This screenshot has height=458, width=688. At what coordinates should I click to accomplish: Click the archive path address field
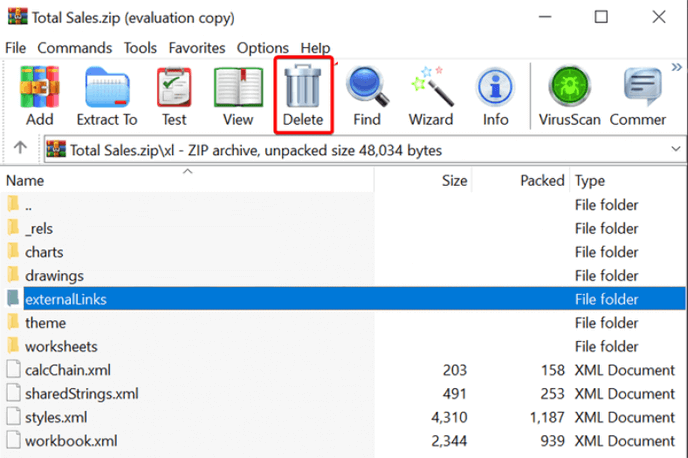click(364, 150)
